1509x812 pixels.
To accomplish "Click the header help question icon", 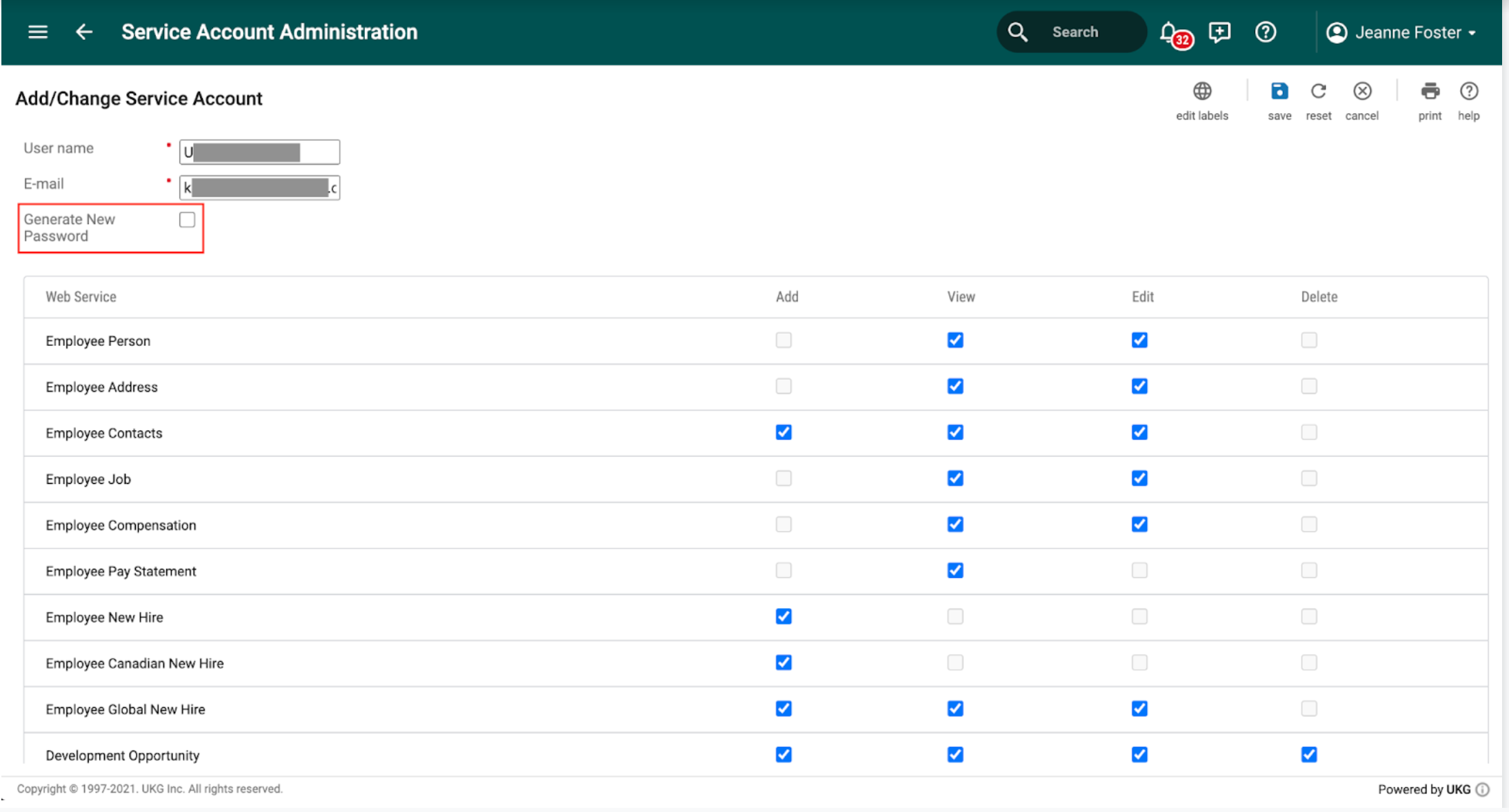I will coord(1266,32).
